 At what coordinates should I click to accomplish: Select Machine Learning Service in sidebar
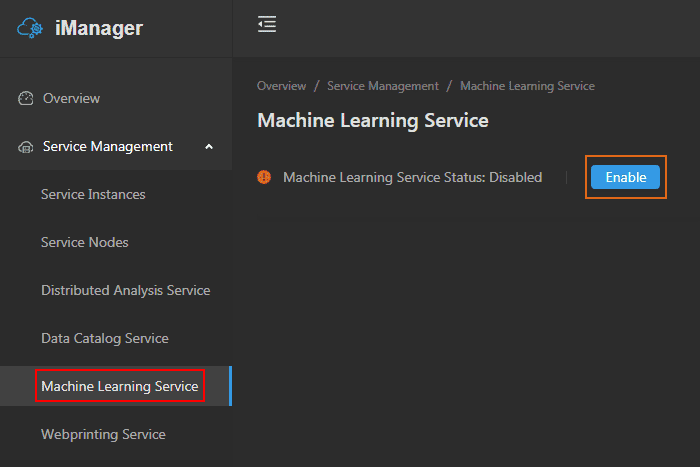pos(120,386)
